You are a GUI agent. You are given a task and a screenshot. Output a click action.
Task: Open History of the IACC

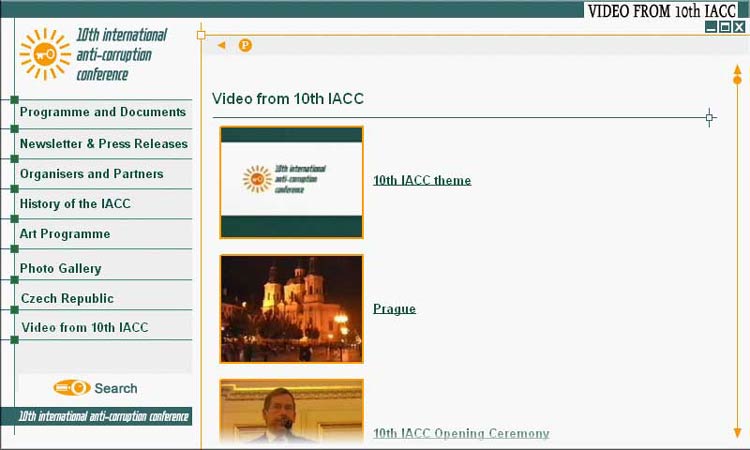point(75,204)
